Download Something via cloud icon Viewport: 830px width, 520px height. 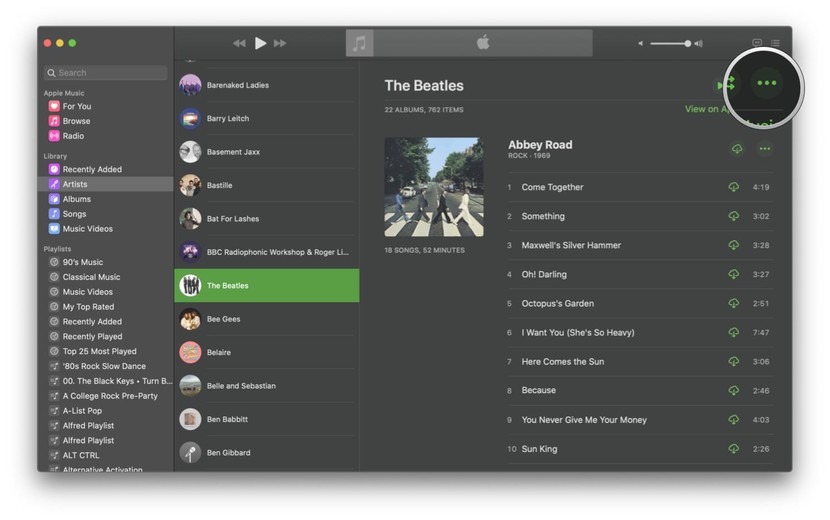point(733,216)
